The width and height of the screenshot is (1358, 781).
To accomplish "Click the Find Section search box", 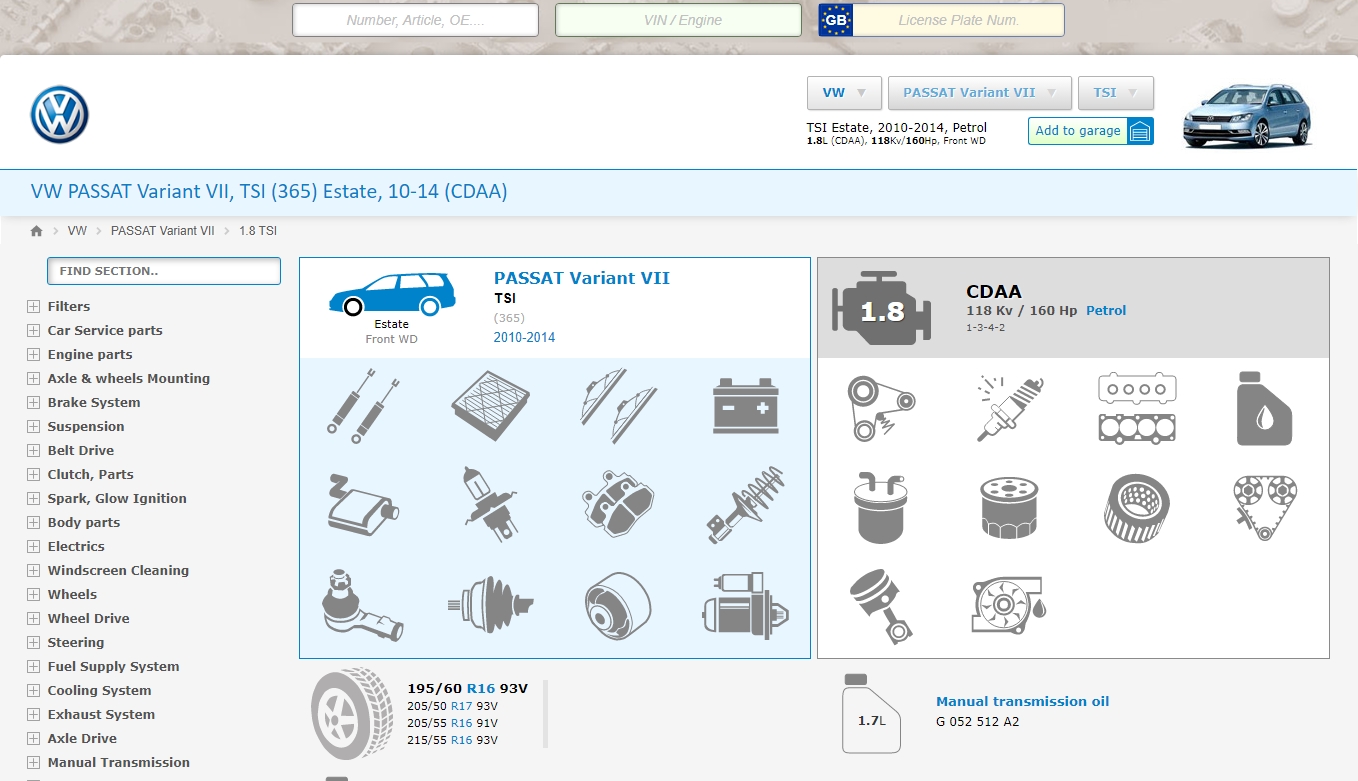I will click(164, 271).
